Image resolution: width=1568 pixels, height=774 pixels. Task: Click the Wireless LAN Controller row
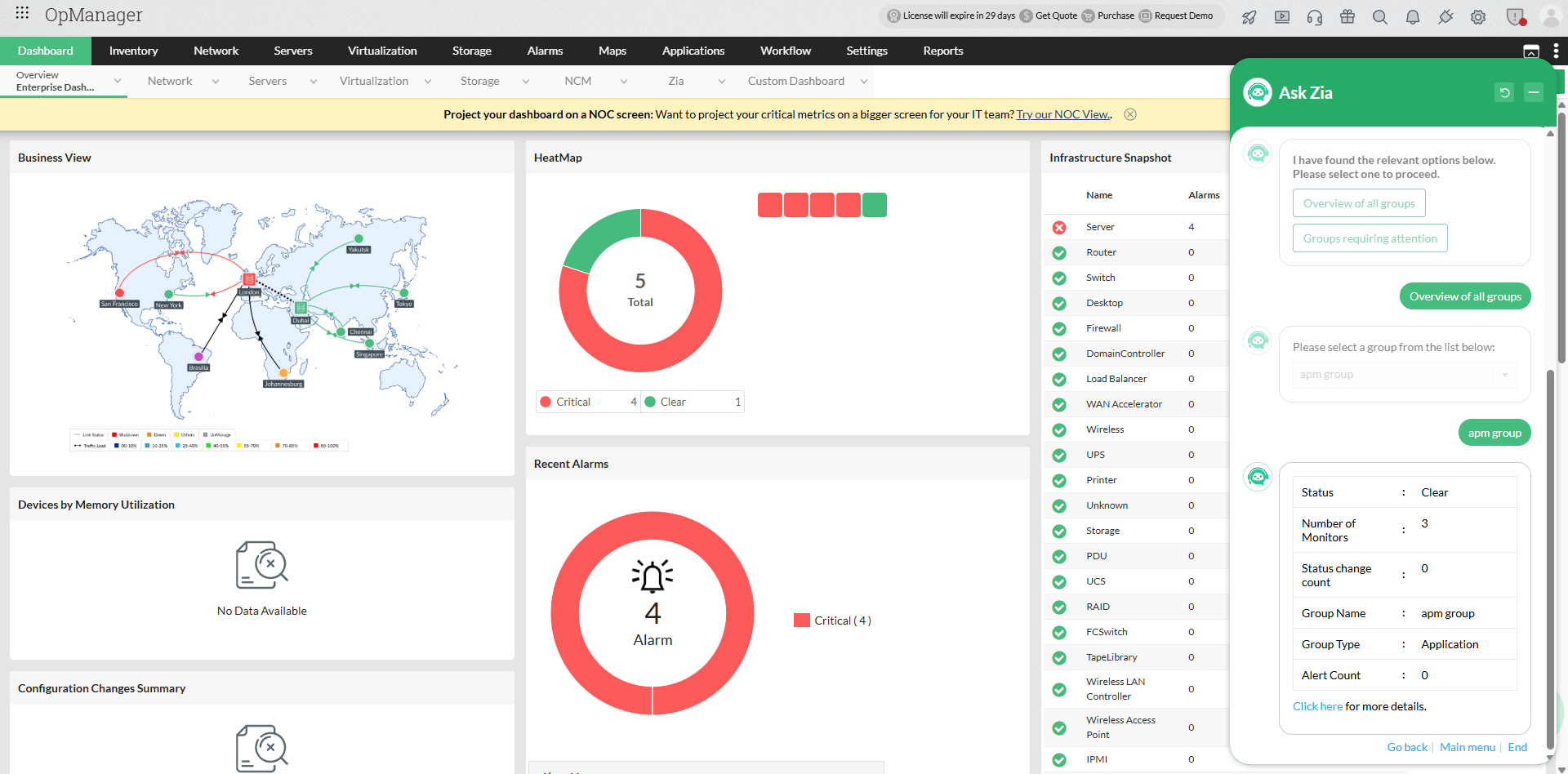[1137, 689]
